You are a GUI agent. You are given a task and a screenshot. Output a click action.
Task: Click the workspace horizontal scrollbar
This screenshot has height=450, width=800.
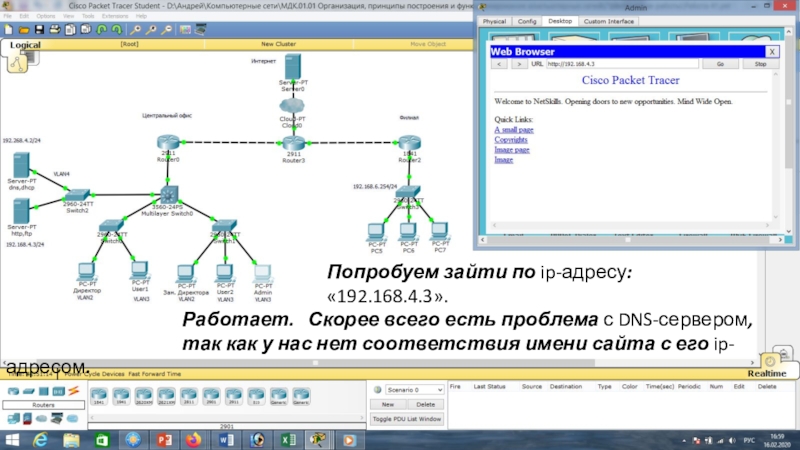(378, 363)
